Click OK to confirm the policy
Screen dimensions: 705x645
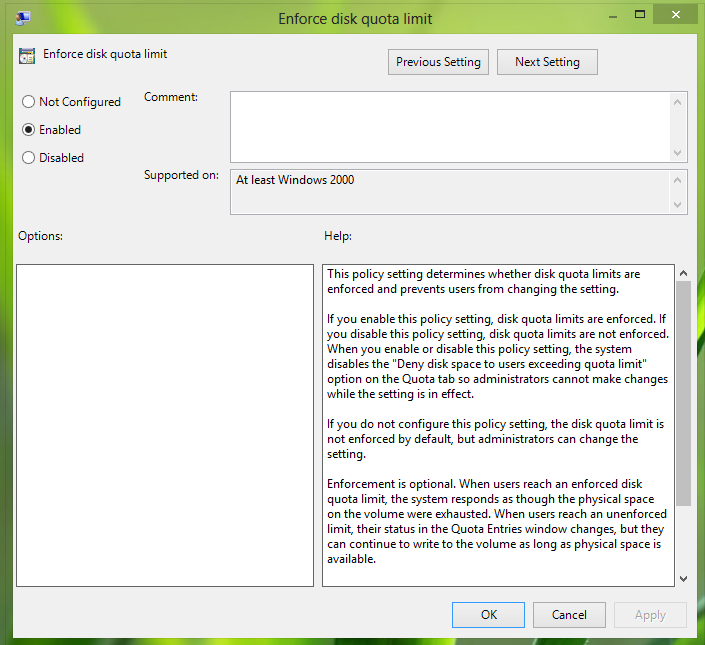[x=488, y=614]
